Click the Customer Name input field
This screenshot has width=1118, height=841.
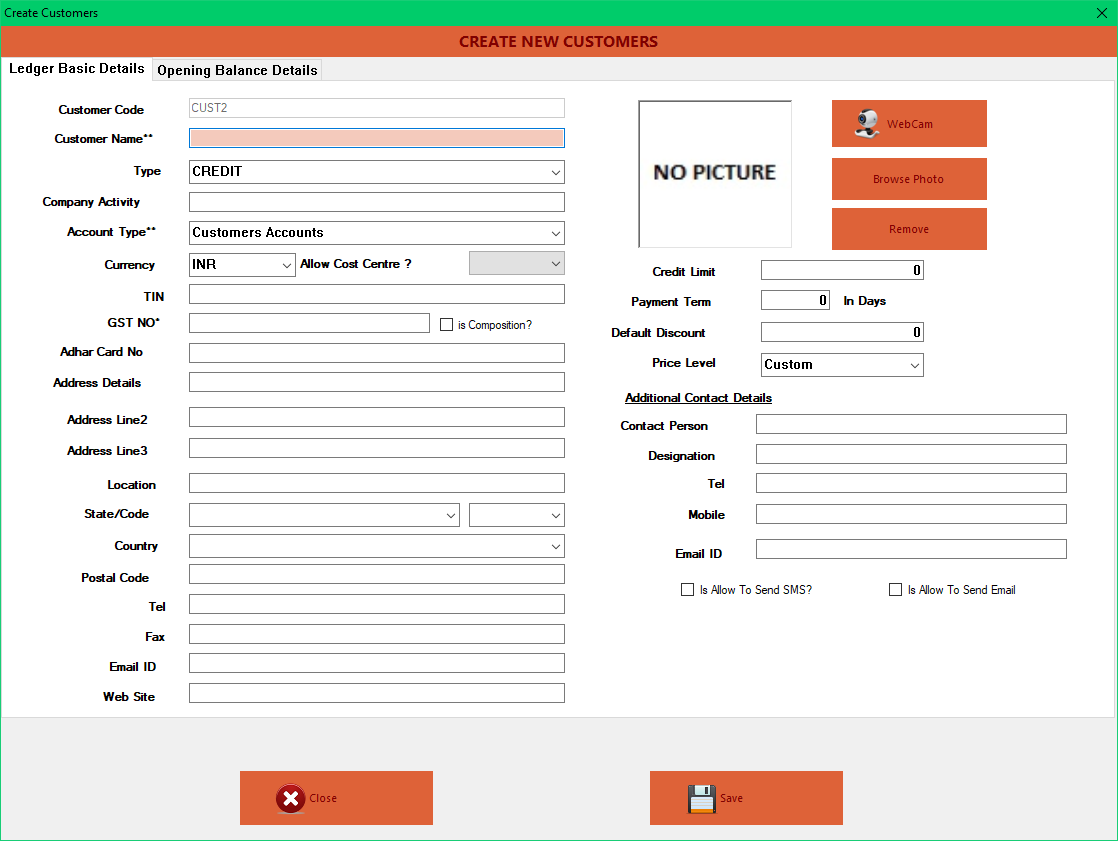(x=376, y=137)
